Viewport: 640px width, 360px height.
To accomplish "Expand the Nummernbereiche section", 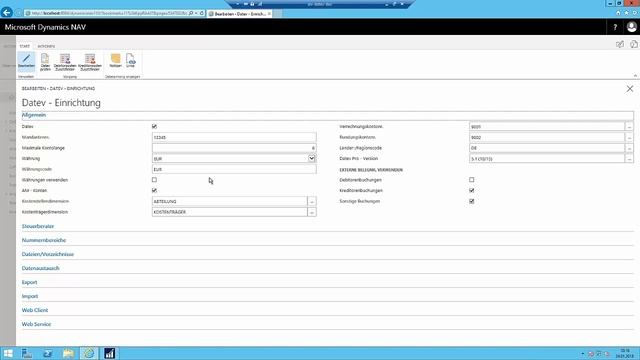I will pos(44,240).
